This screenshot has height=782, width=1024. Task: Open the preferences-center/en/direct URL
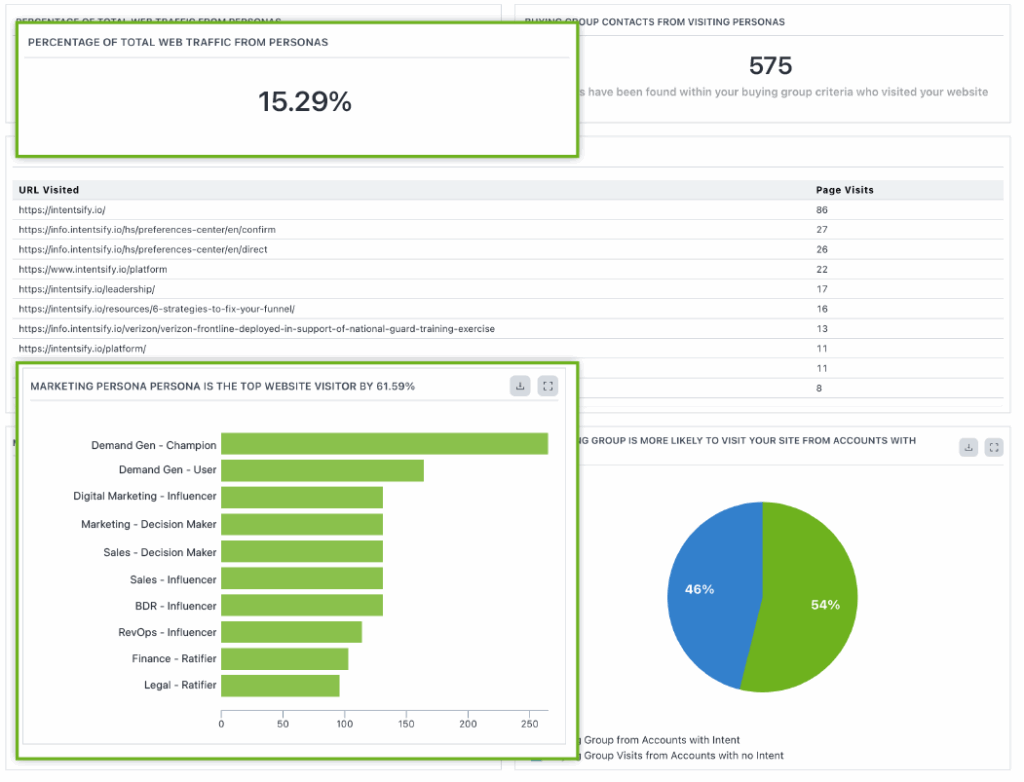(143, 249)
